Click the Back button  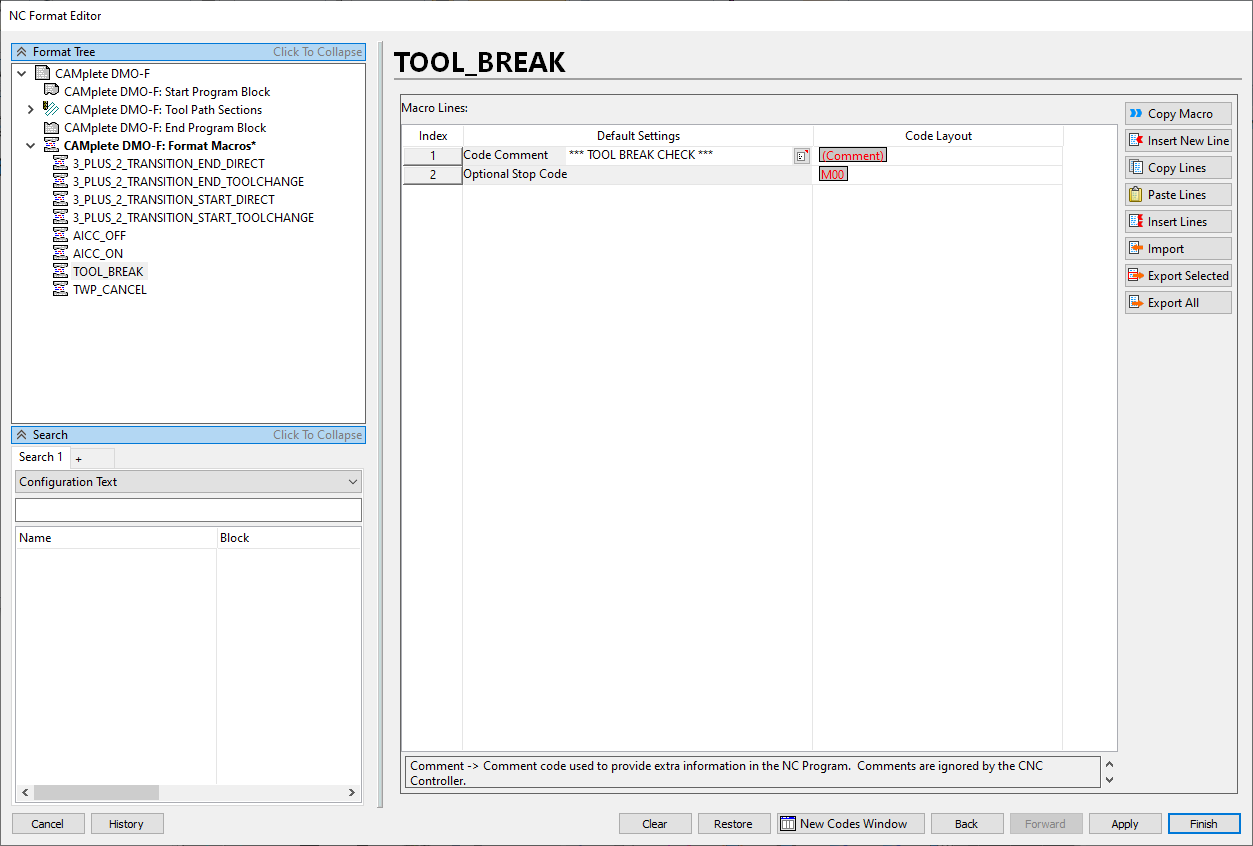(967, 824)
